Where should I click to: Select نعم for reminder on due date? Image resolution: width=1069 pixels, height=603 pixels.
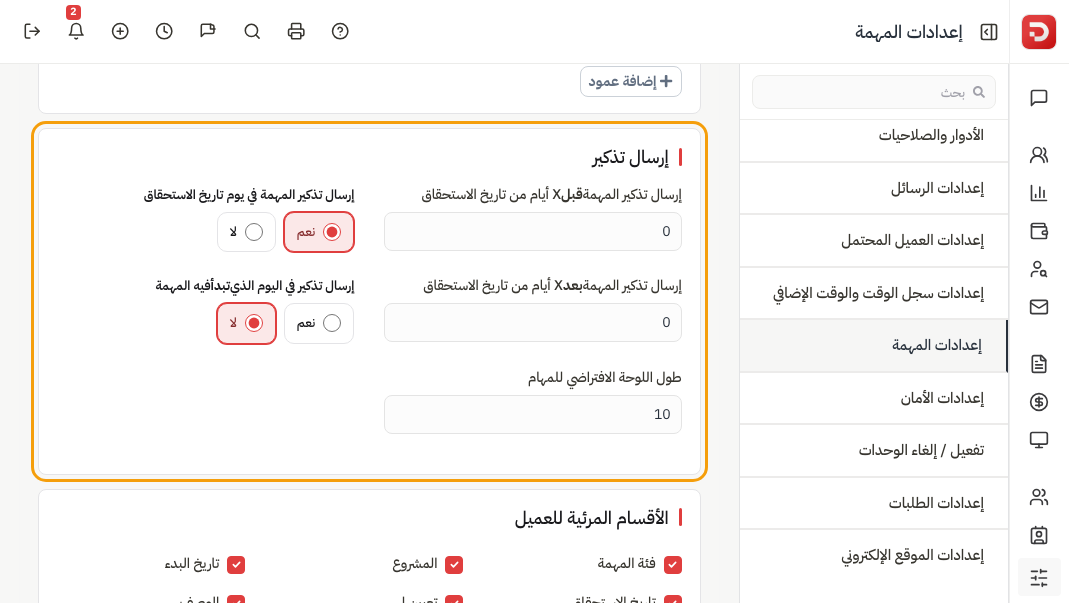pos(319,232)
